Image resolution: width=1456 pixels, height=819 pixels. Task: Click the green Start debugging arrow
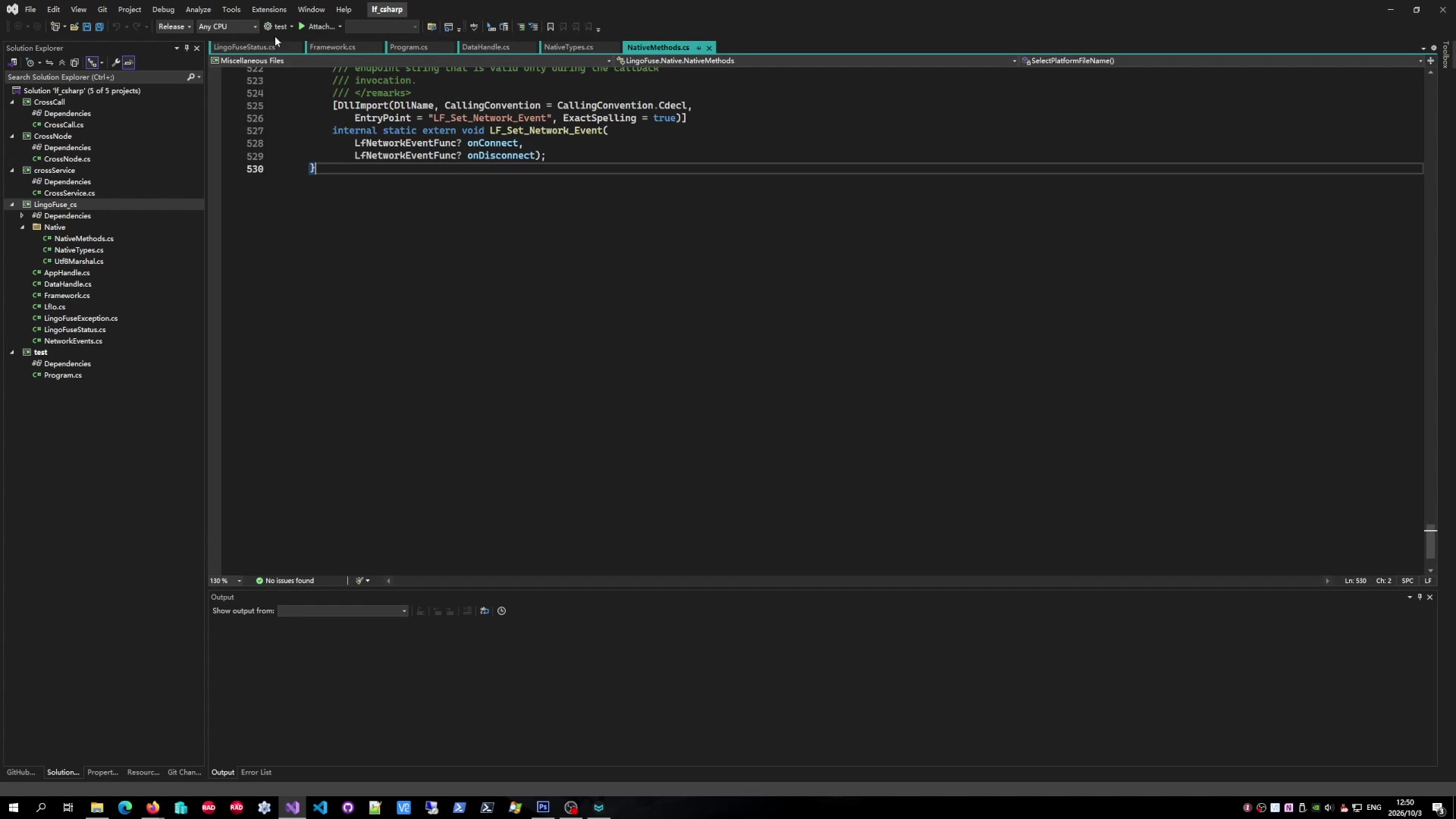[x=302, y=27]
